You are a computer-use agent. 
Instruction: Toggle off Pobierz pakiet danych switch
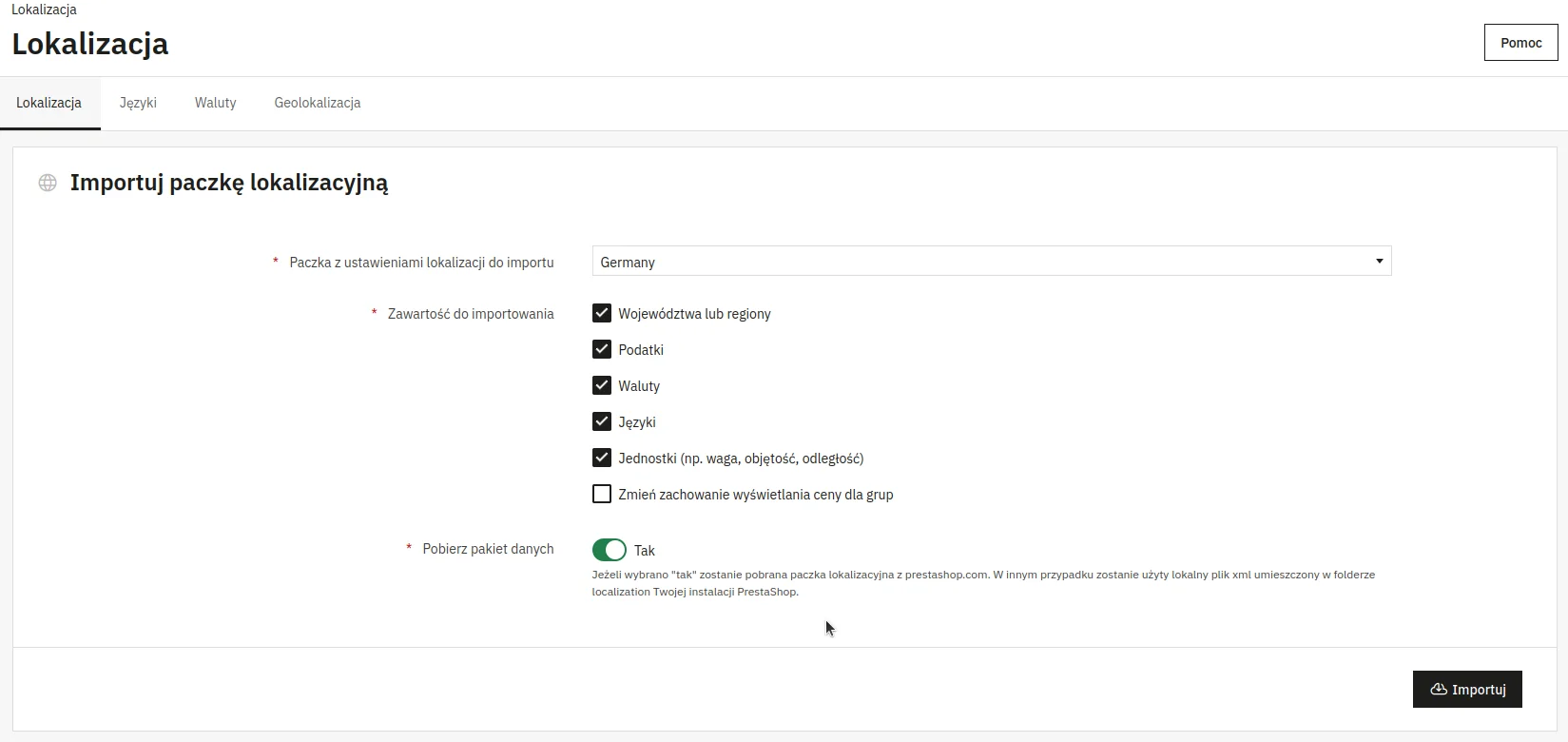point(610,550)
